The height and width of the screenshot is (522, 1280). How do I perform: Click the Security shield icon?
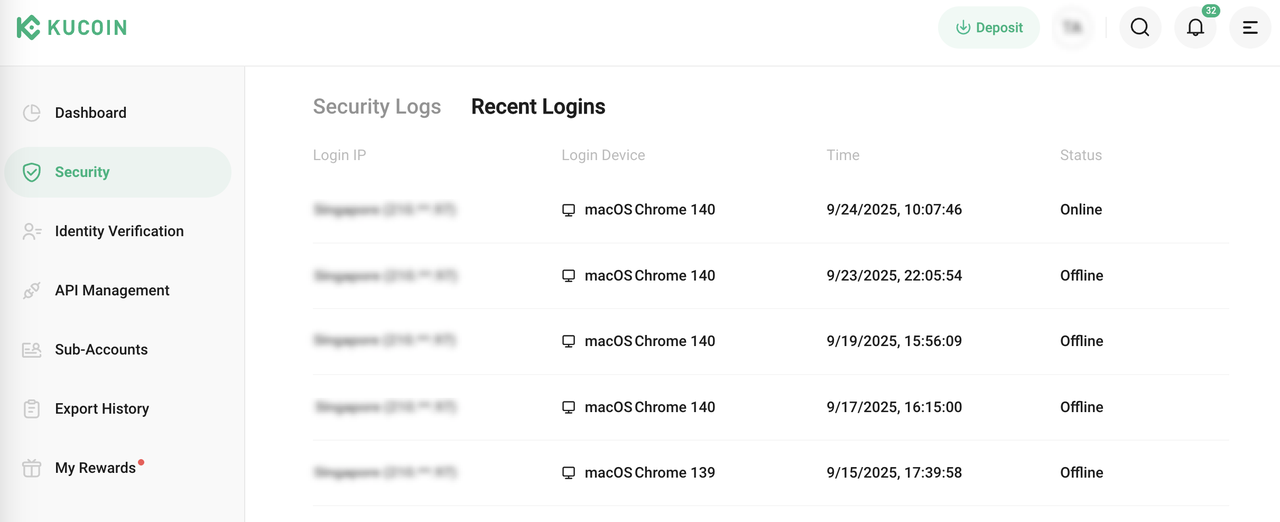pyautogui.click(x=32, y=172)
